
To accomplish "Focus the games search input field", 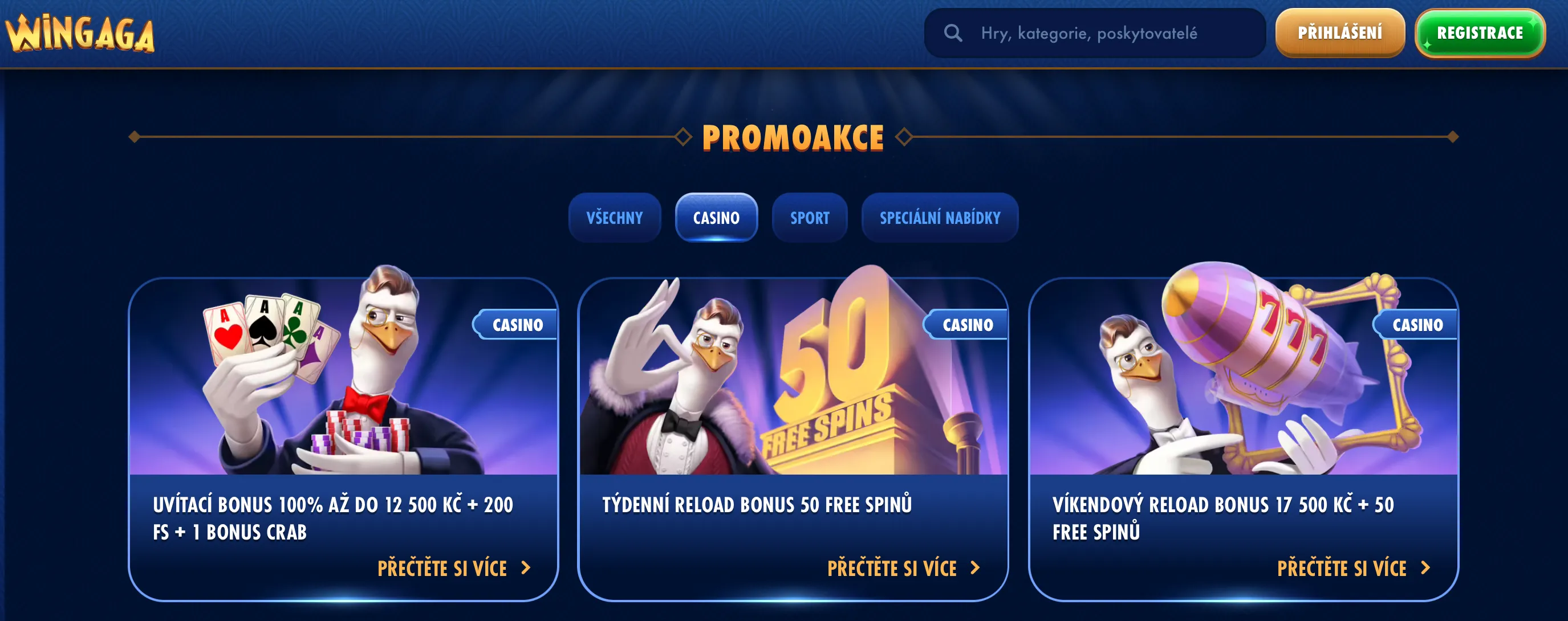I will point(1094,33).
